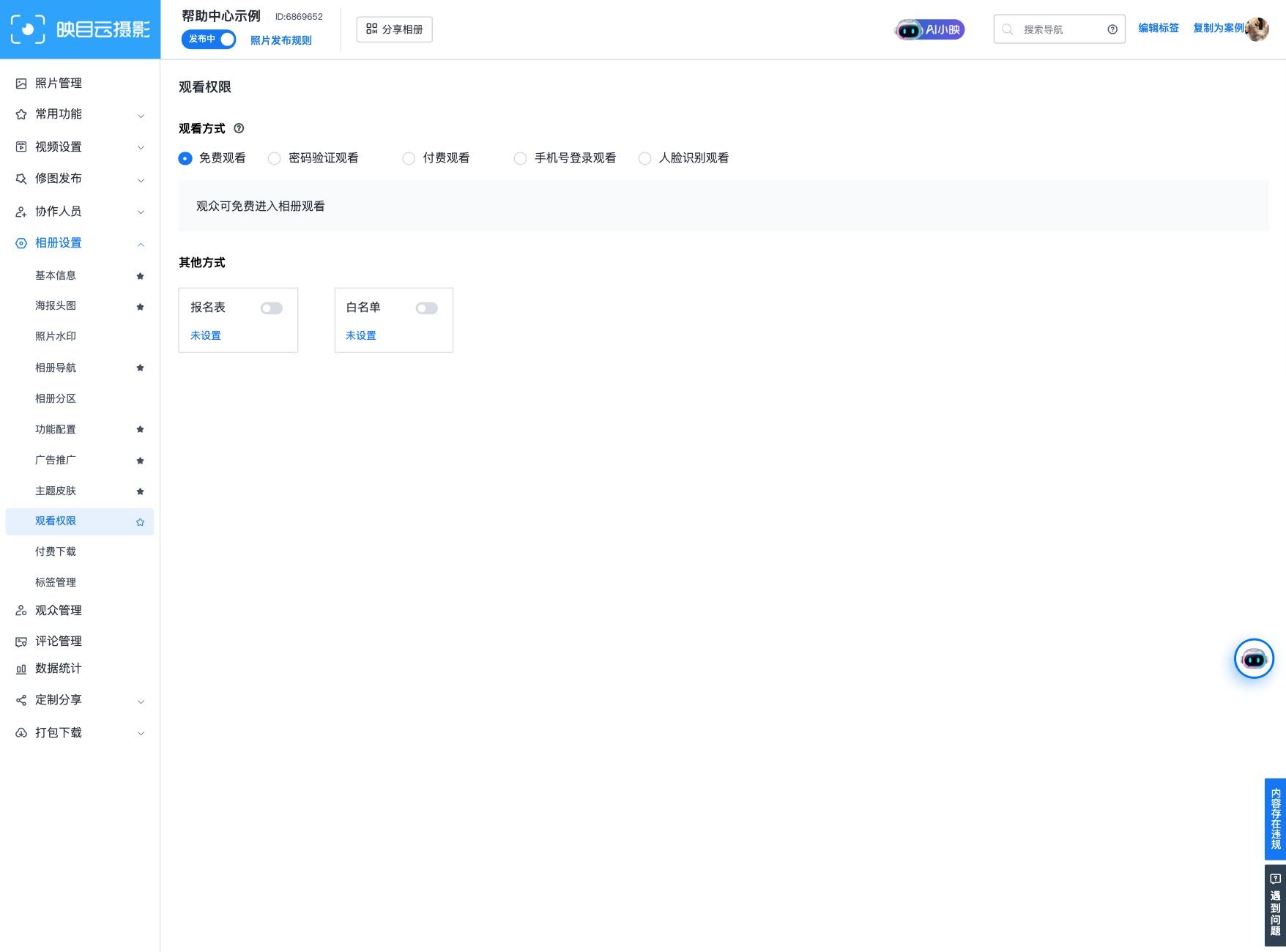Click the 相册设置 gear icon
This screenshot has height=952, width=1286.
(x=21, y=243)
